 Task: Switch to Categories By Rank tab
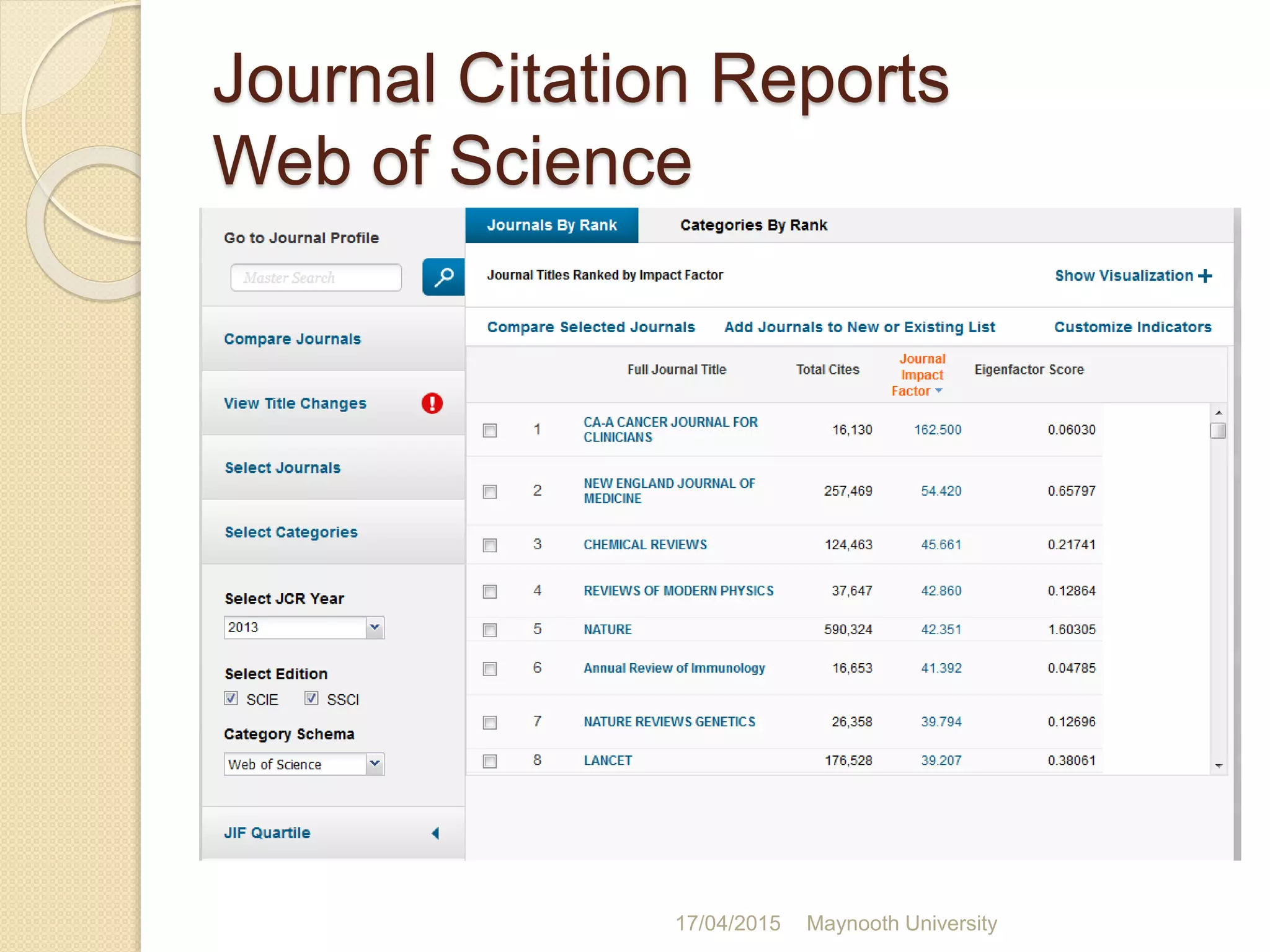[x=753, y=225]
